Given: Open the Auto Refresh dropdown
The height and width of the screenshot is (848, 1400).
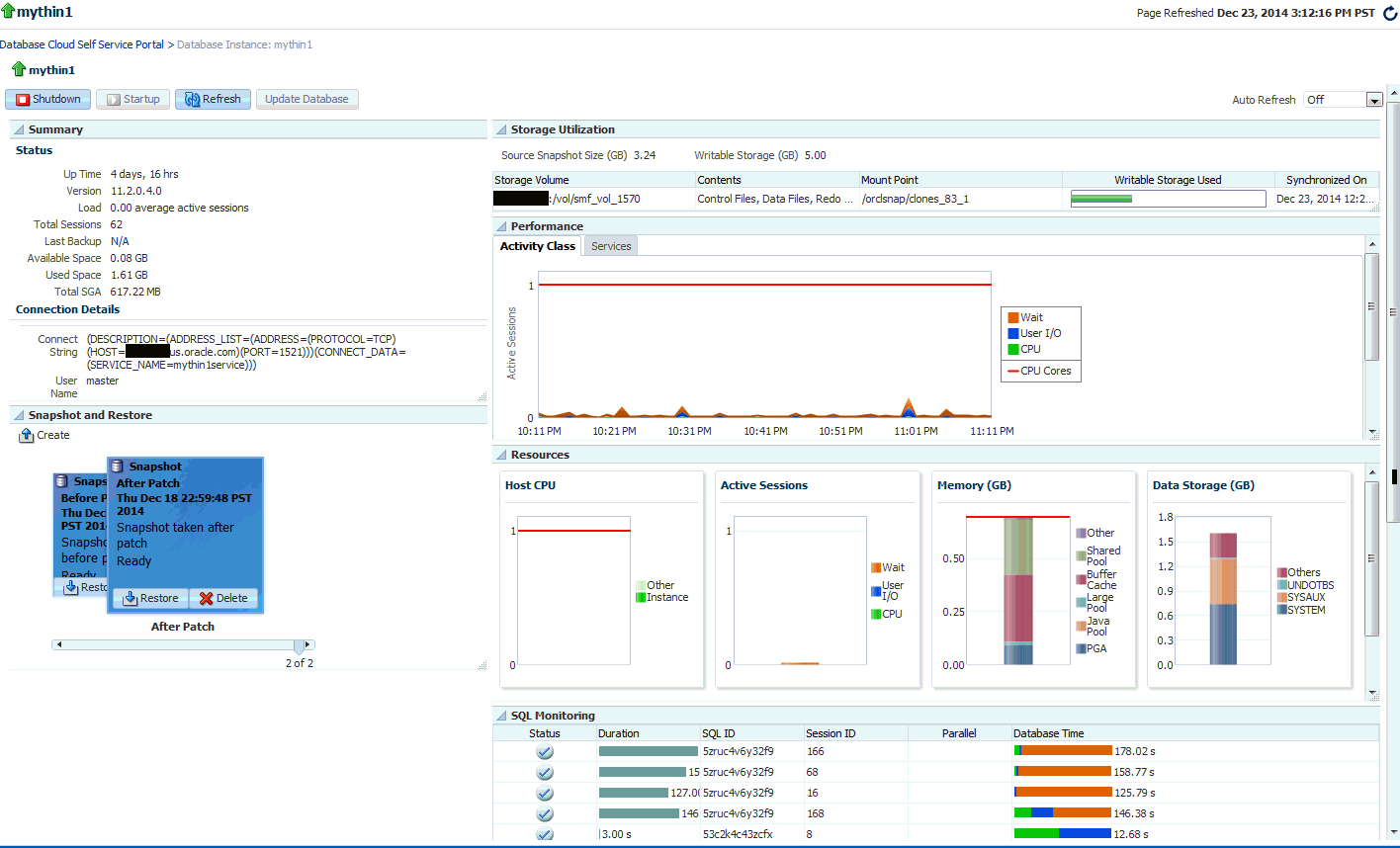Looking at the screenshot, I should (1373, 100).
